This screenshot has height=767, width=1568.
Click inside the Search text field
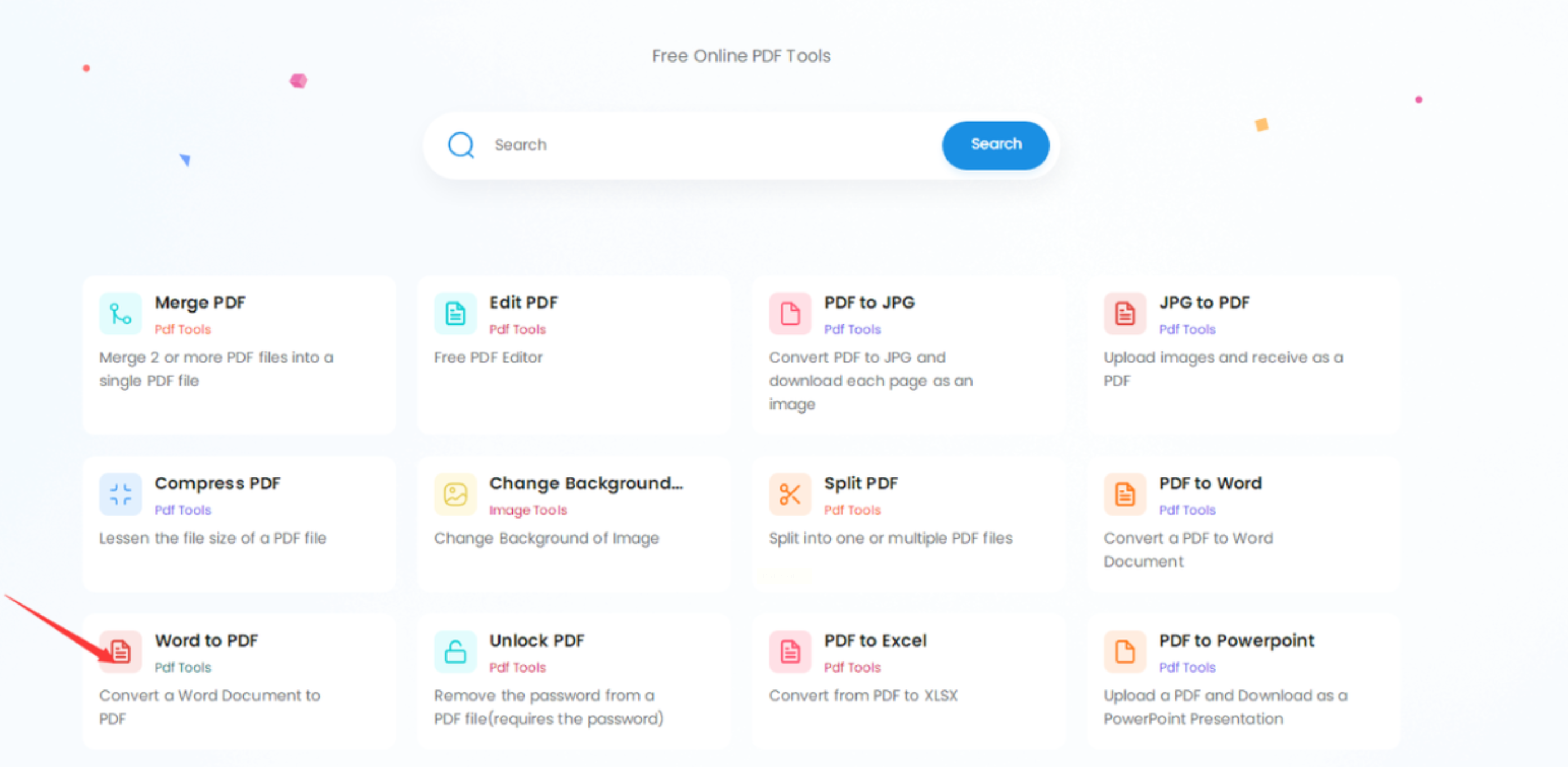[700, 145]
